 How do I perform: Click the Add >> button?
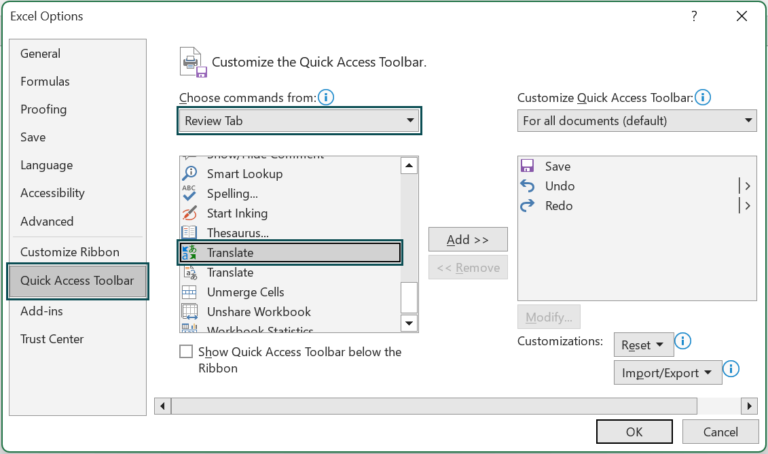point(468,239)
